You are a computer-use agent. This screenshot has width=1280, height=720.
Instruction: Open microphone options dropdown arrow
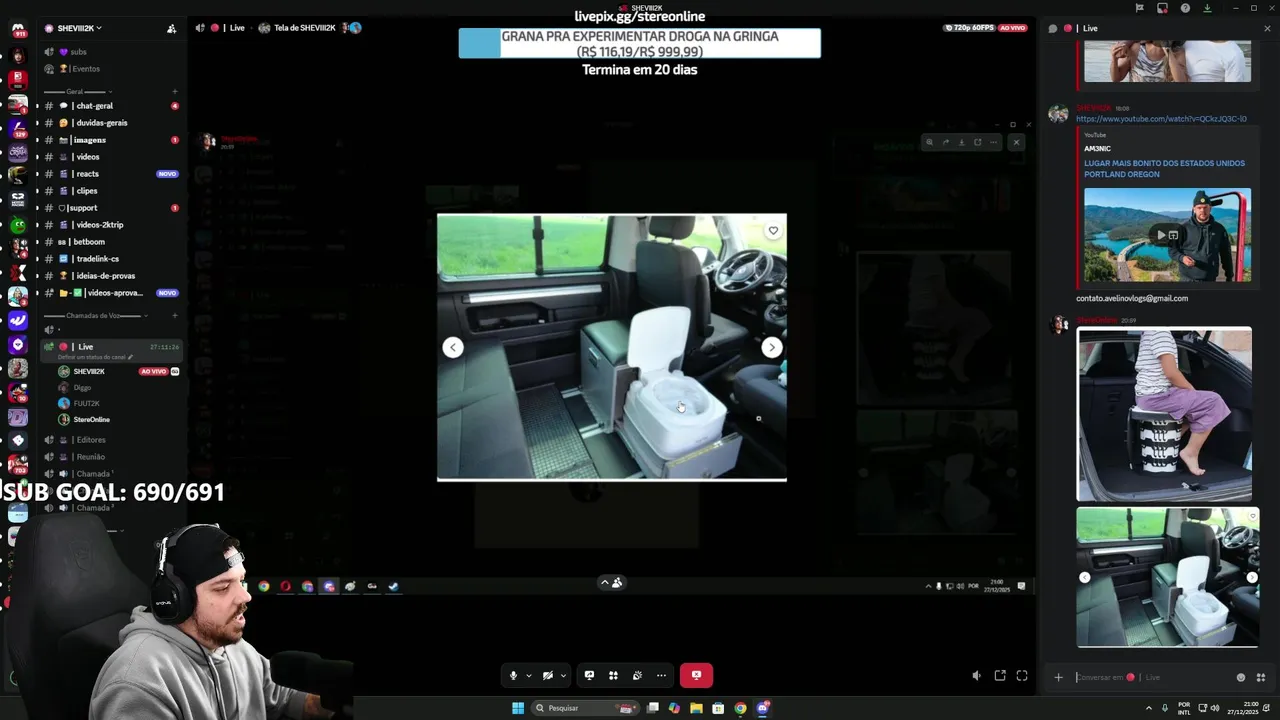[529, 676]
